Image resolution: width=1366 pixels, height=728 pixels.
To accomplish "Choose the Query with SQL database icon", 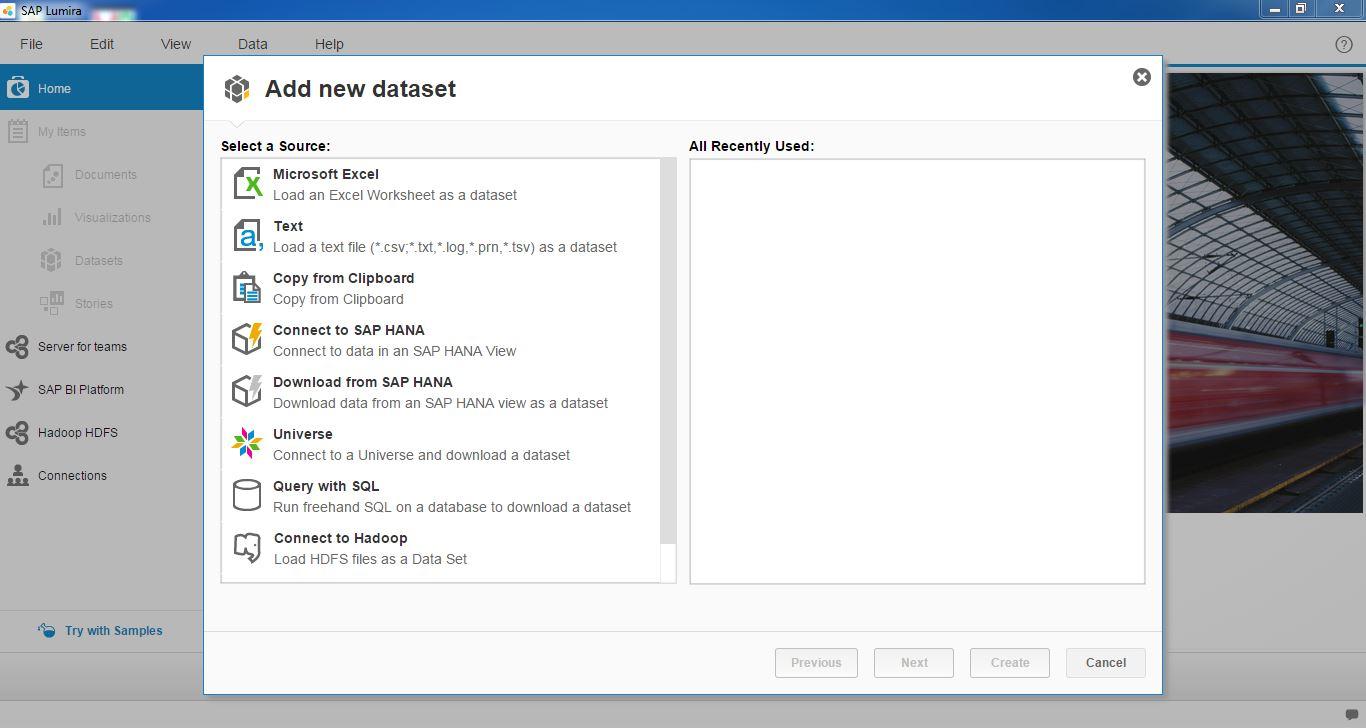I will [247, 496].
